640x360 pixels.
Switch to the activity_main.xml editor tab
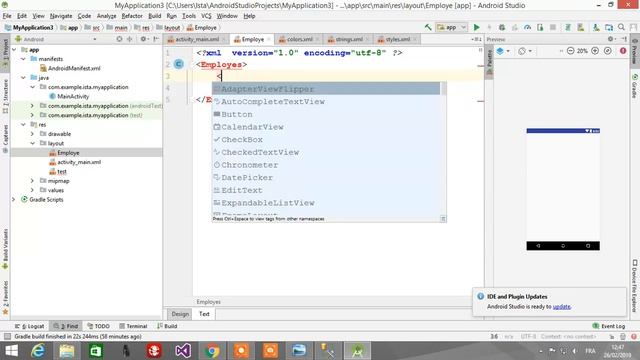[196, 39]
